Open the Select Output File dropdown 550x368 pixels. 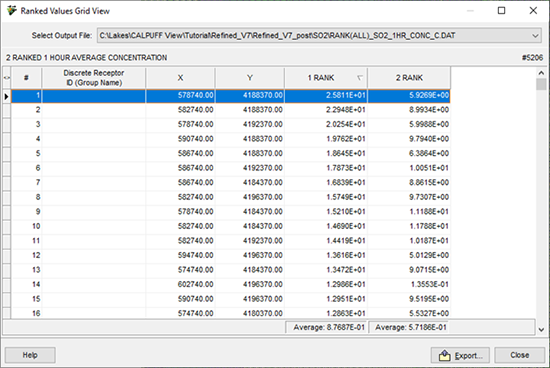coord(535,36)
